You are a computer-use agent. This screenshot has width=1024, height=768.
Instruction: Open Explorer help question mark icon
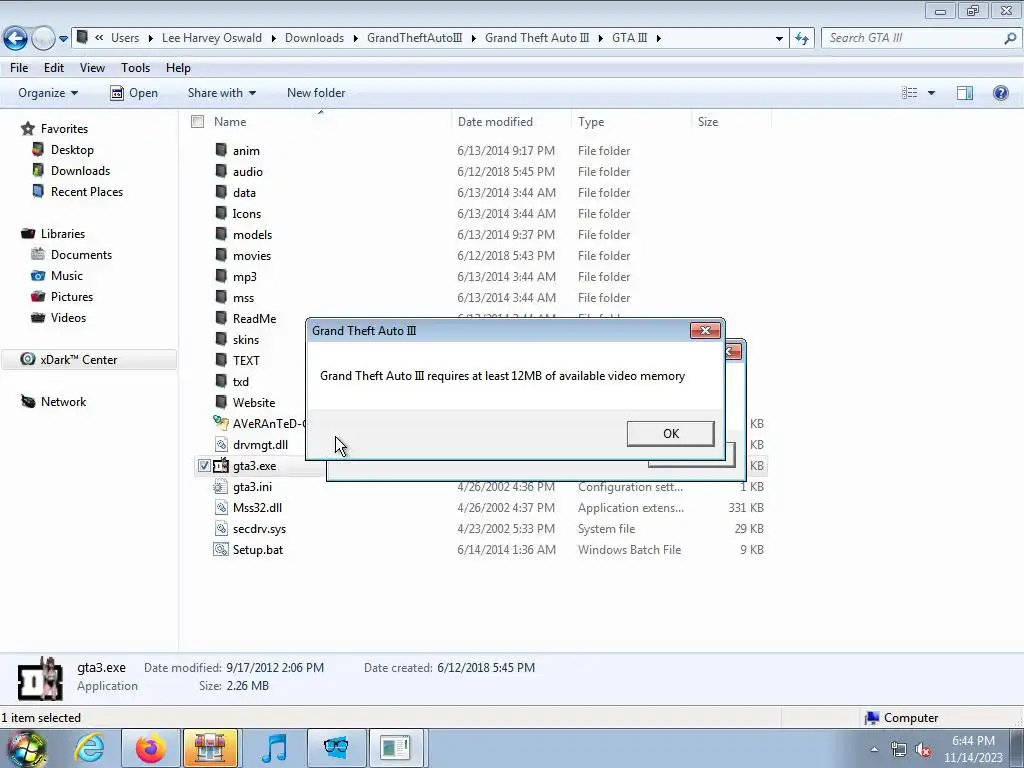pyautogui.click(x=1000, y=93)
